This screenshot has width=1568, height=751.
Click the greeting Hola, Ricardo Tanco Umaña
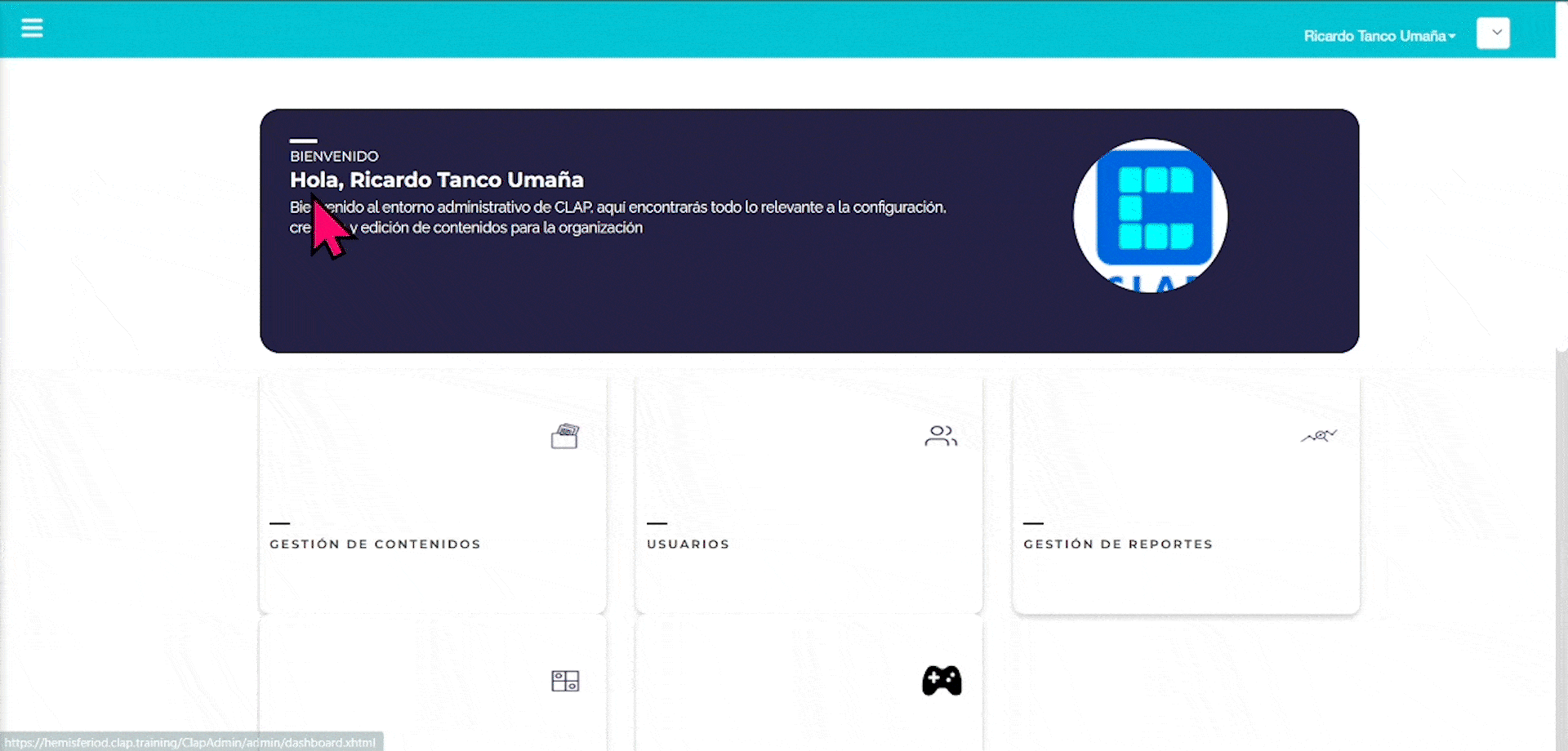click(x=437, y=180)
